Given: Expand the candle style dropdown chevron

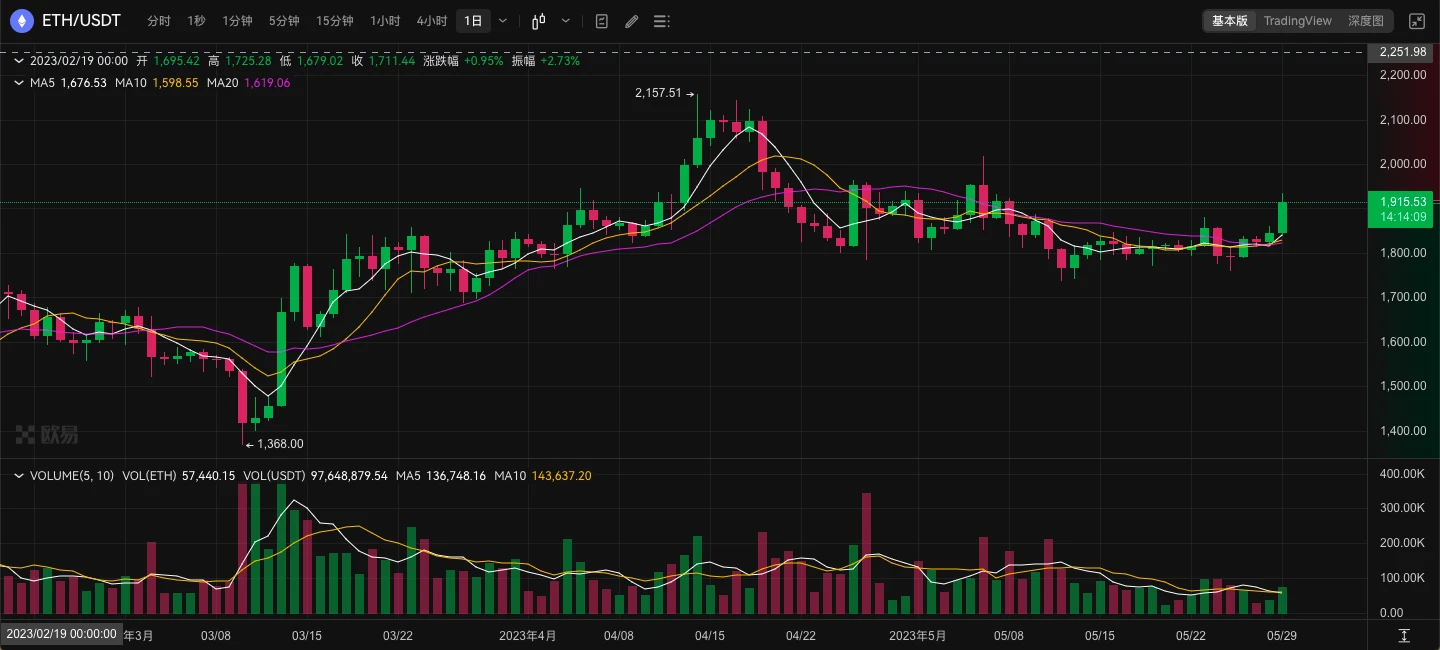Looking at the screenshot, I should (566, 21).
